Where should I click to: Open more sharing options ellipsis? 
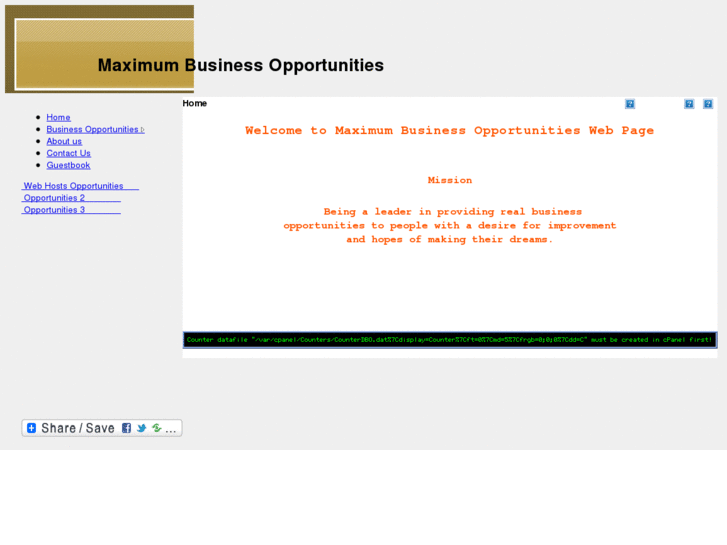pyautogui.click(x=171, y=429)
